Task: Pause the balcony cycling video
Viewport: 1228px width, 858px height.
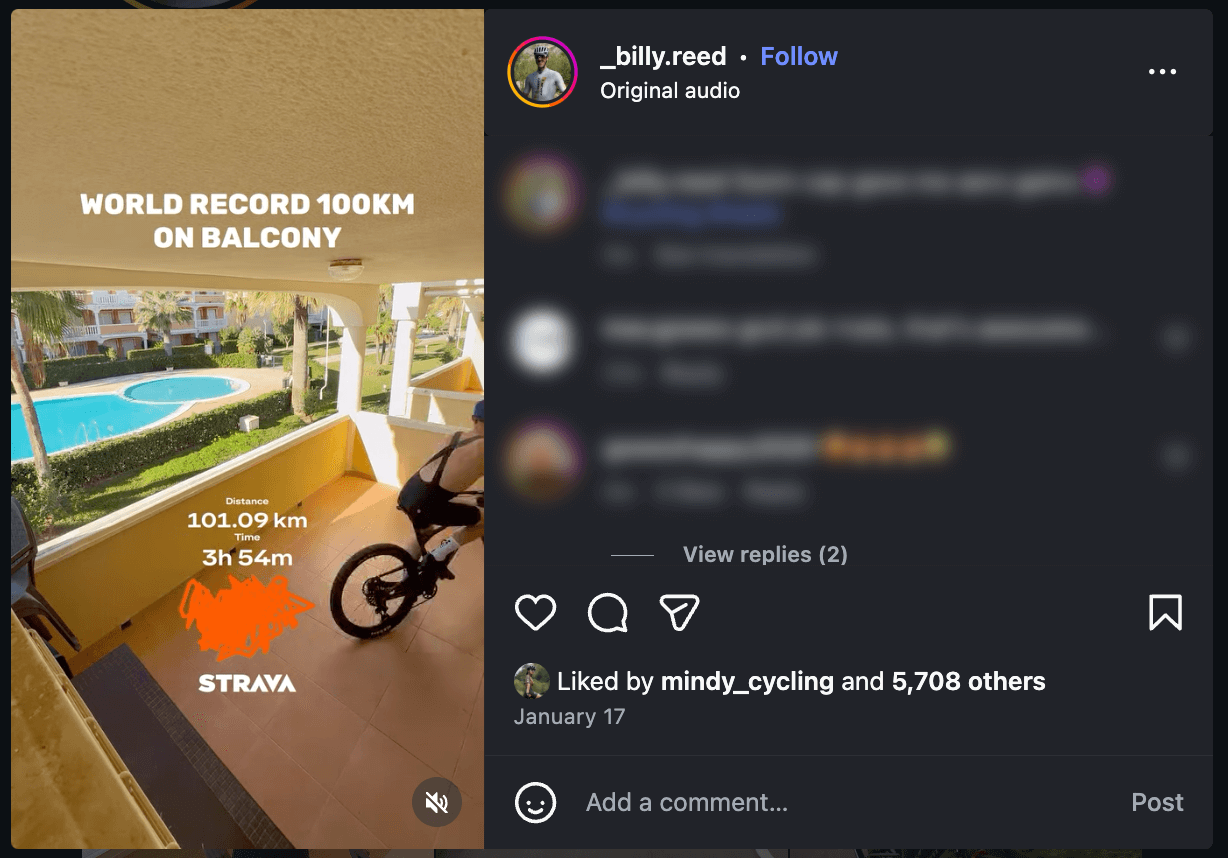Action: pos(247,429)
